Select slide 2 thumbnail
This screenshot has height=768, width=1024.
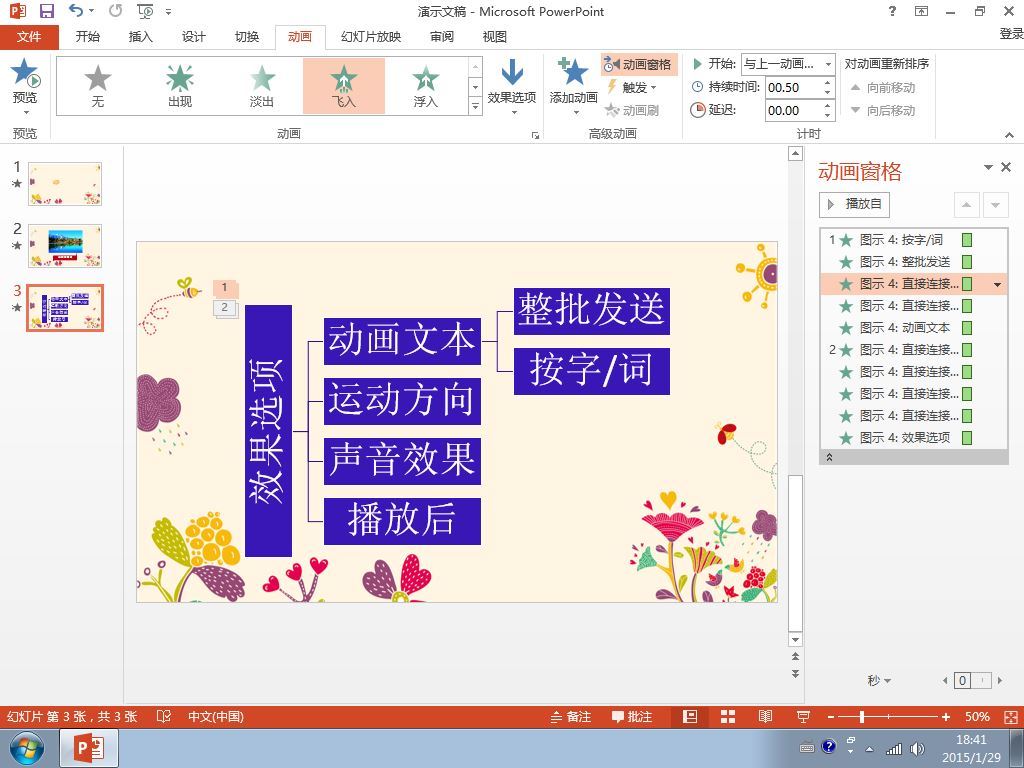(x=65, y=246)
